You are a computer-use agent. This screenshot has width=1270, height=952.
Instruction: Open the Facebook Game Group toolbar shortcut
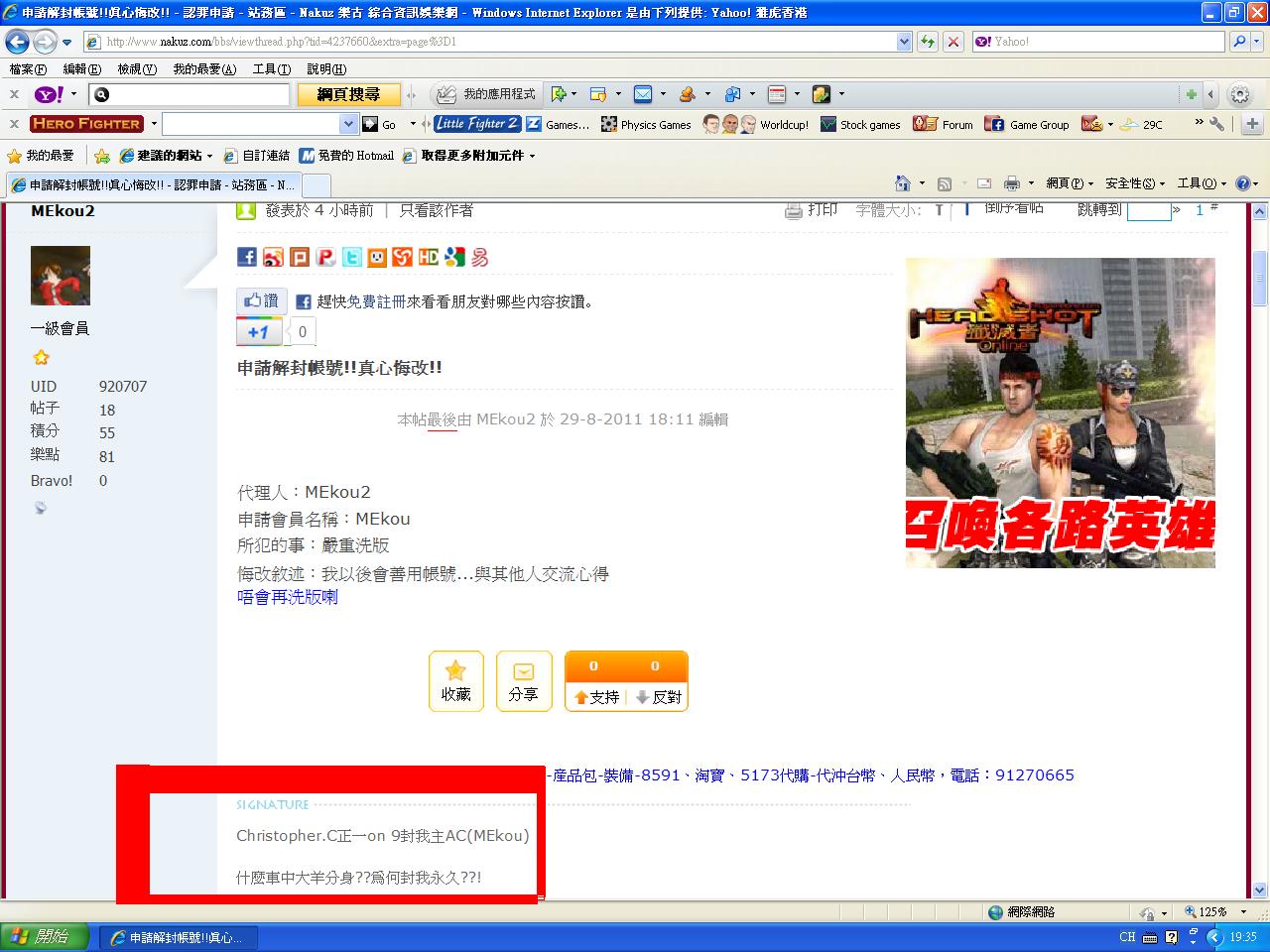(1027, 125)
